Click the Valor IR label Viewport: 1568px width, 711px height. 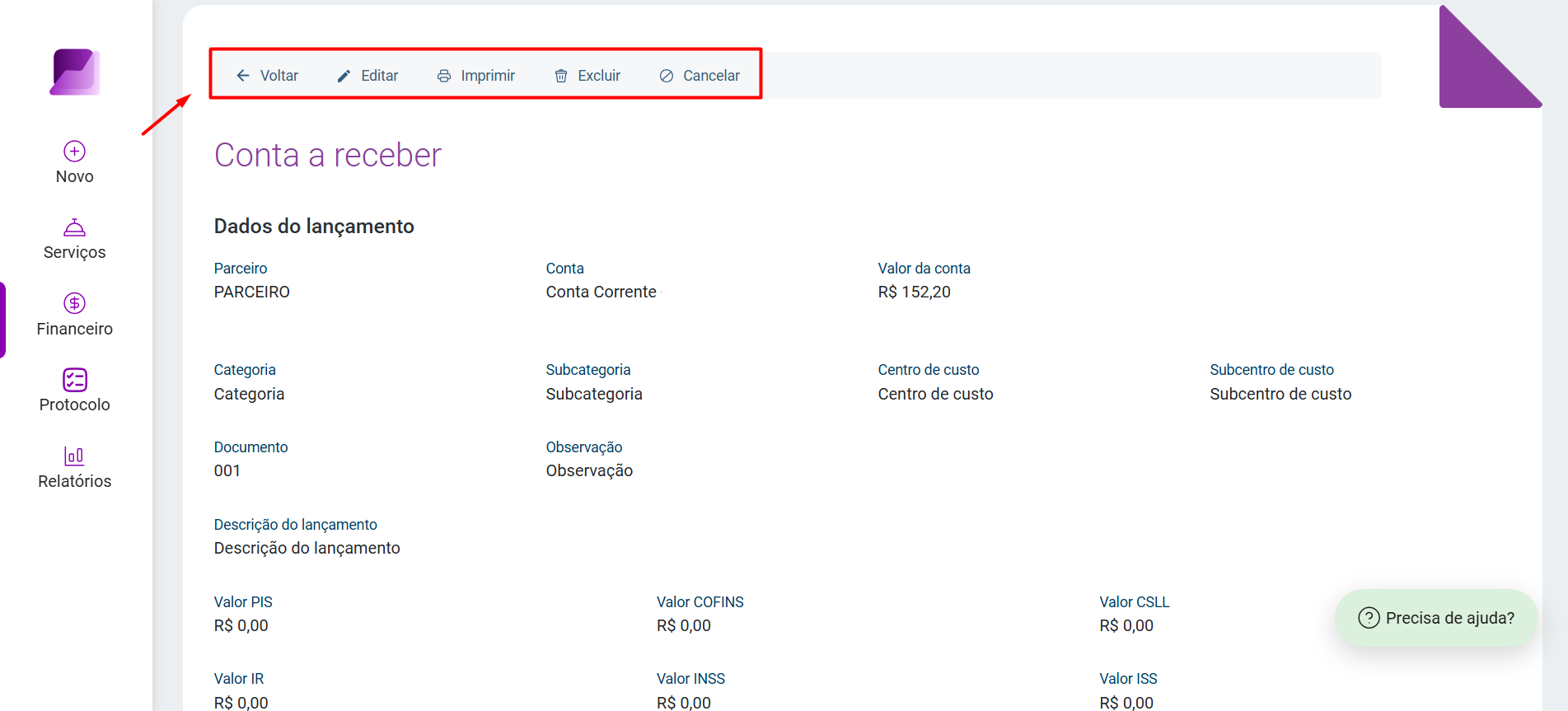pos(239,679)
